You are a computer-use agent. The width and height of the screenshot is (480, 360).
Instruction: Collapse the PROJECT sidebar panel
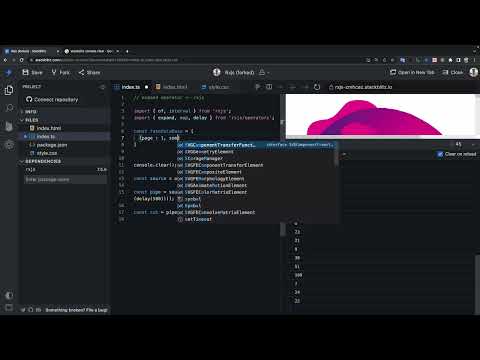[x=102, y=87]
